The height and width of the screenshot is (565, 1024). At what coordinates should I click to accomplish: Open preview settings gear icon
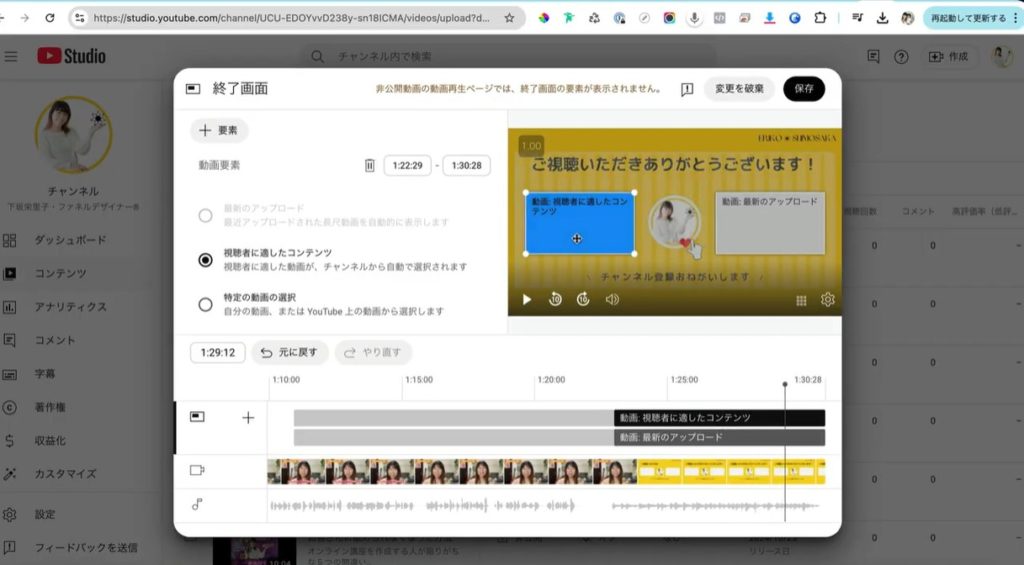[828, 299]
